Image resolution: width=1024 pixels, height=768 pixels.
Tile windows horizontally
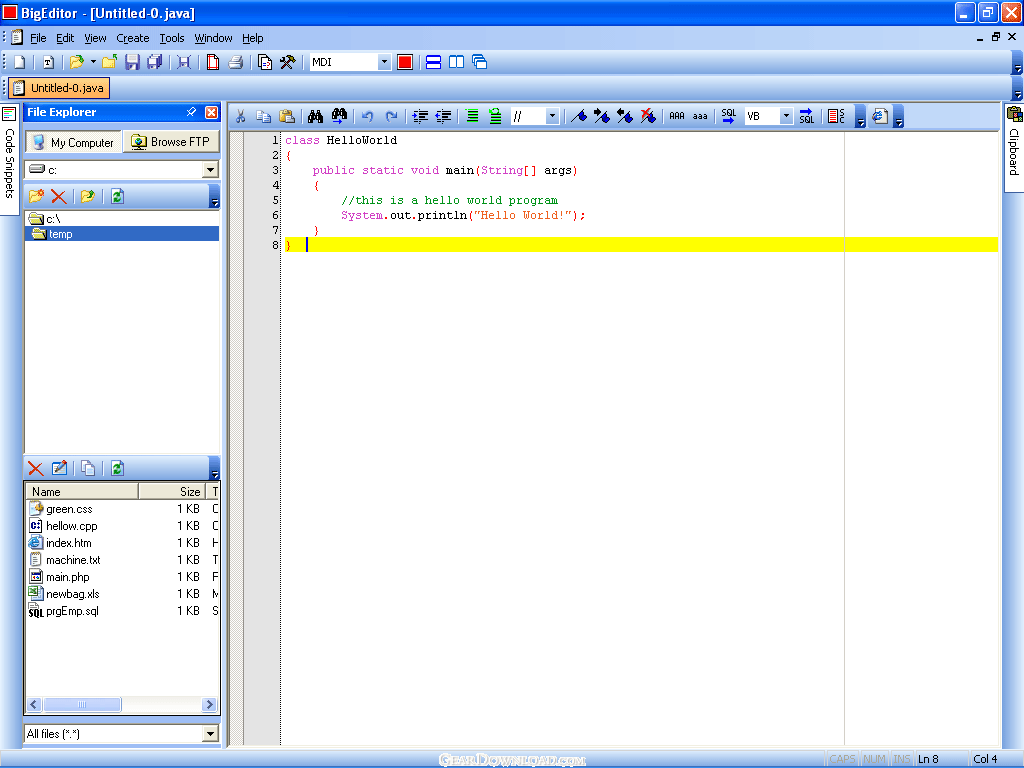(433, 62)
